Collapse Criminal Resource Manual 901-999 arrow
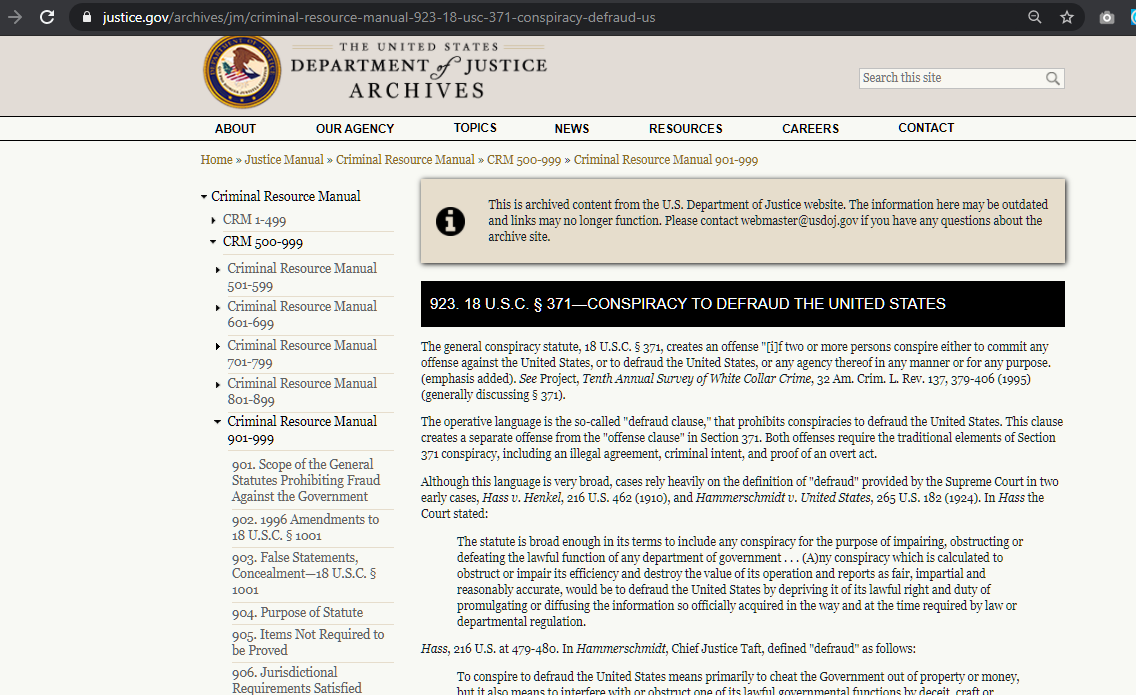The height and width of the screenshot is (695, 1136). pos(217,422)
